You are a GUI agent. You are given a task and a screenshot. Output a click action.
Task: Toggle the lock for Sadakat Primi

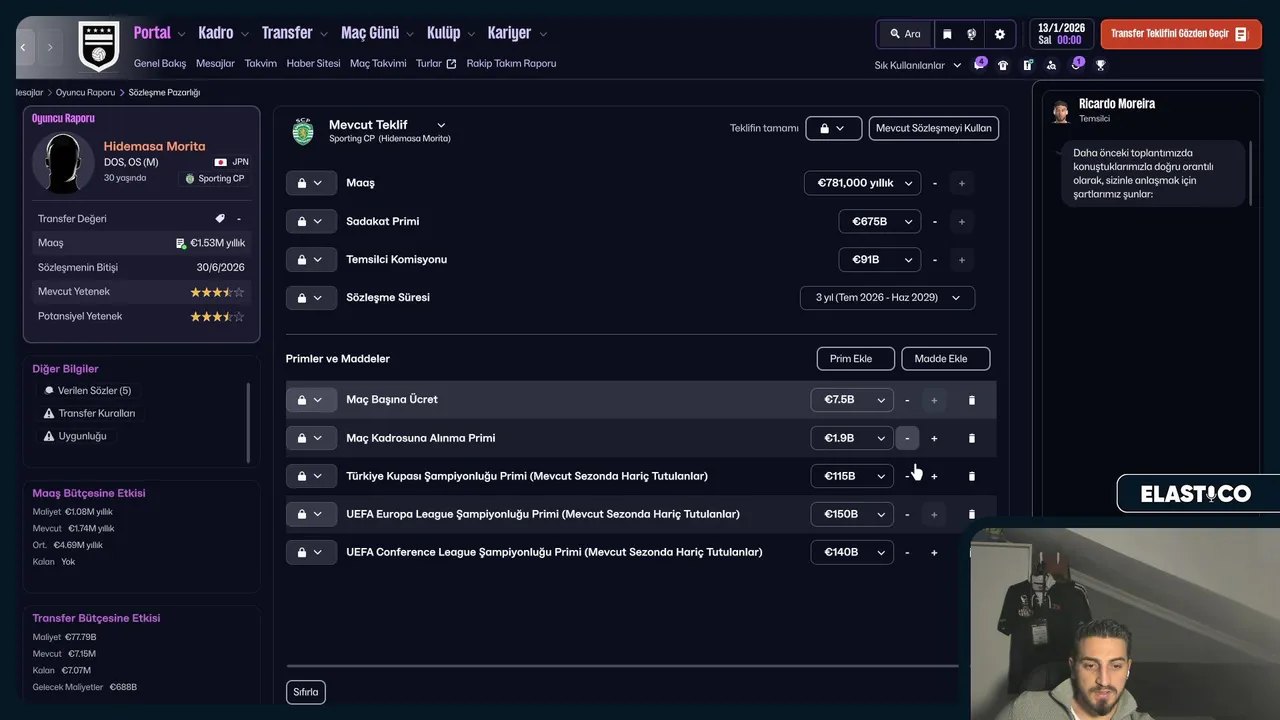(311, 221)
